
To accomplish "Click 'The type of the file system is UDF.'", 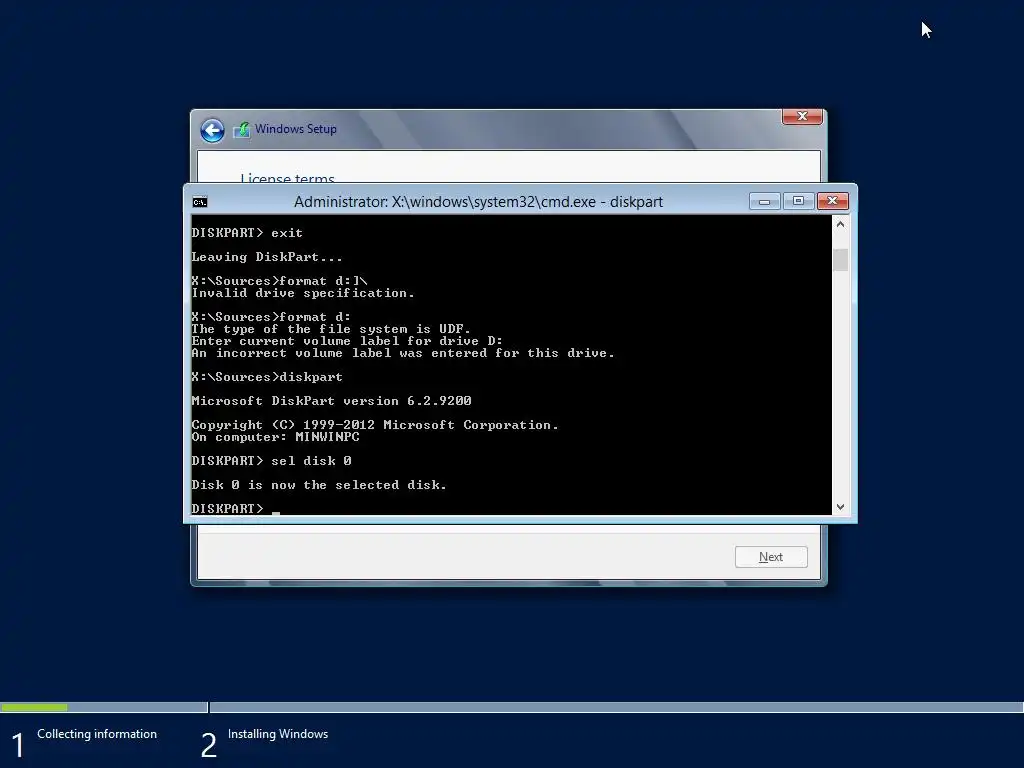I will [331, 329].
